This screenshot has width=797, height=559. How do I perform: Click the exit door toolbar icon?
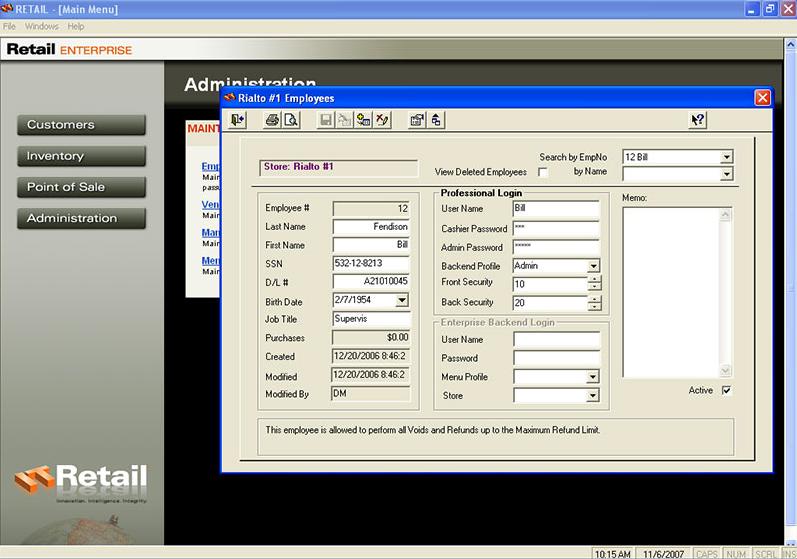click(237, 120)
